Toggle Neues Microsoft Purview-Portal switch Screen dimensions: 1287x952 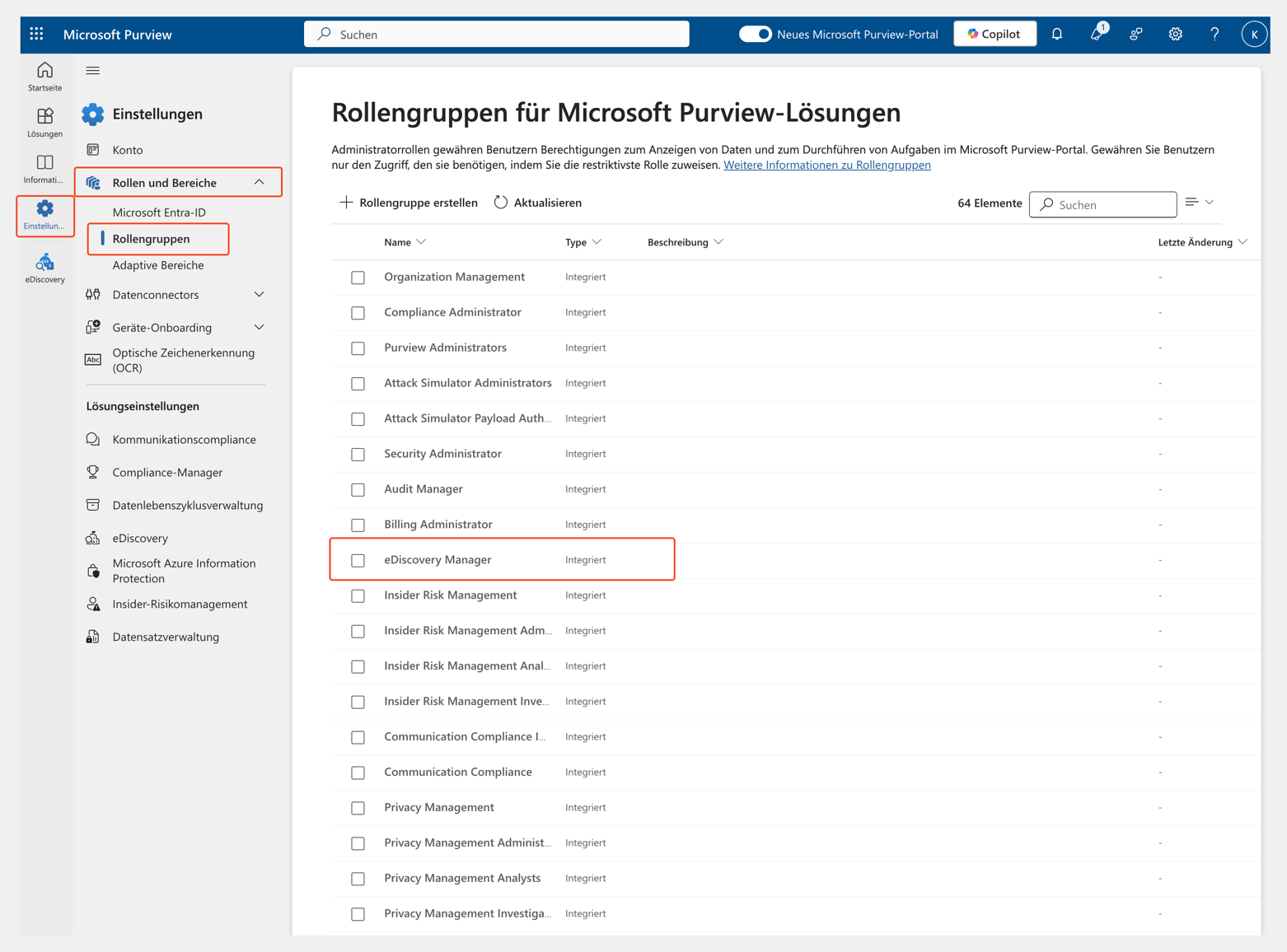(x=755, y=34)
